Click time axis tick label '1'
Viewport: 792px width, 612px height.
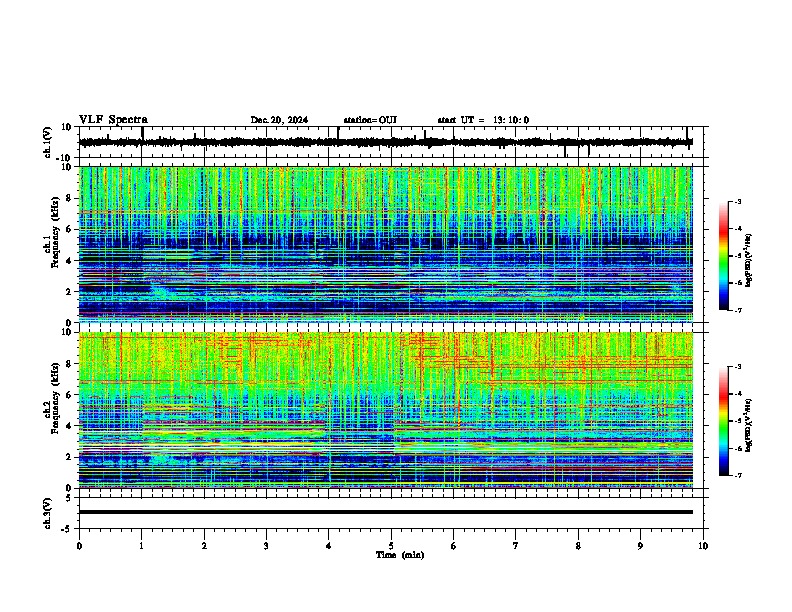141,546
